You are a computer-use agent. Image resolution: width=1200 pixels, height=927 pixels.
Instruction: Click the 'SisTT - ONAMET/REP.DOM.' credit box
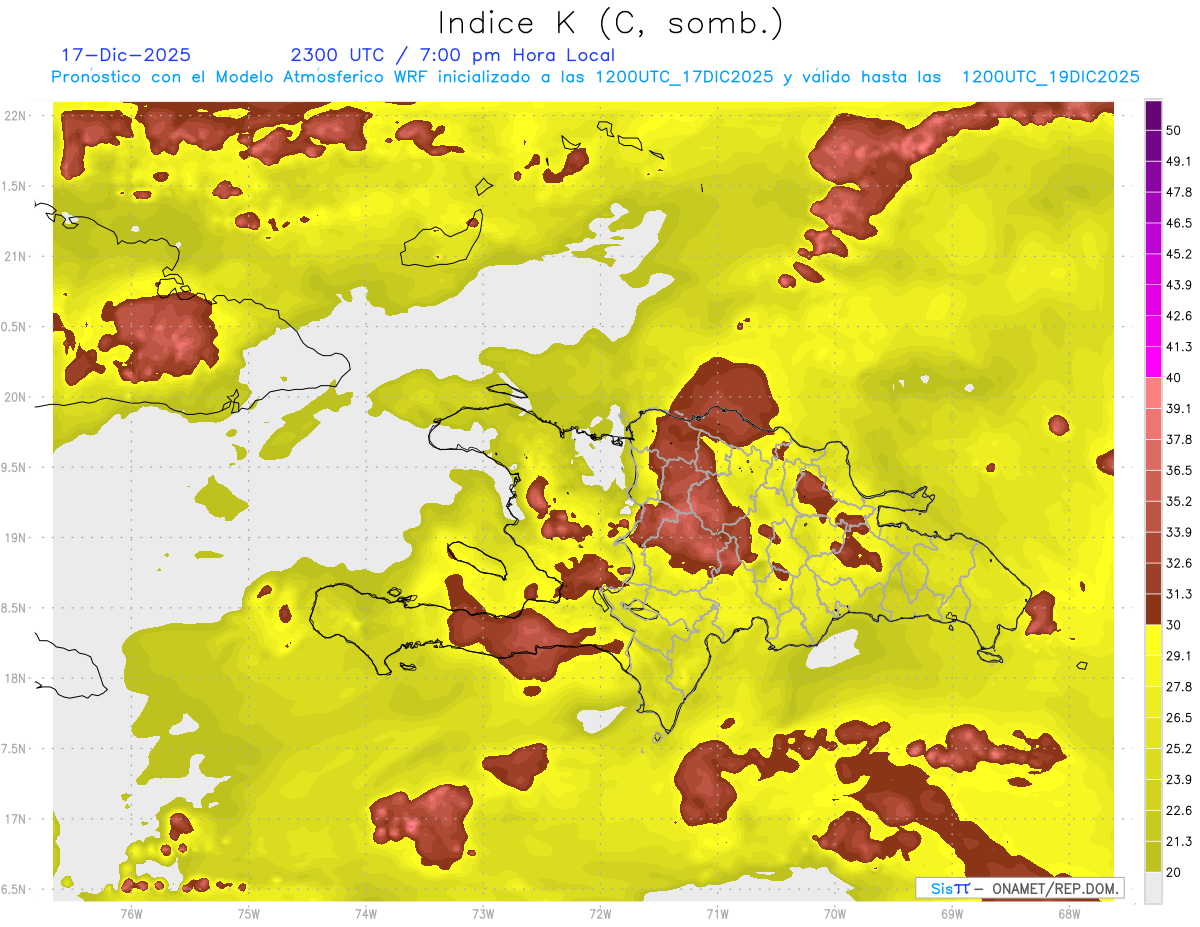1020,888
